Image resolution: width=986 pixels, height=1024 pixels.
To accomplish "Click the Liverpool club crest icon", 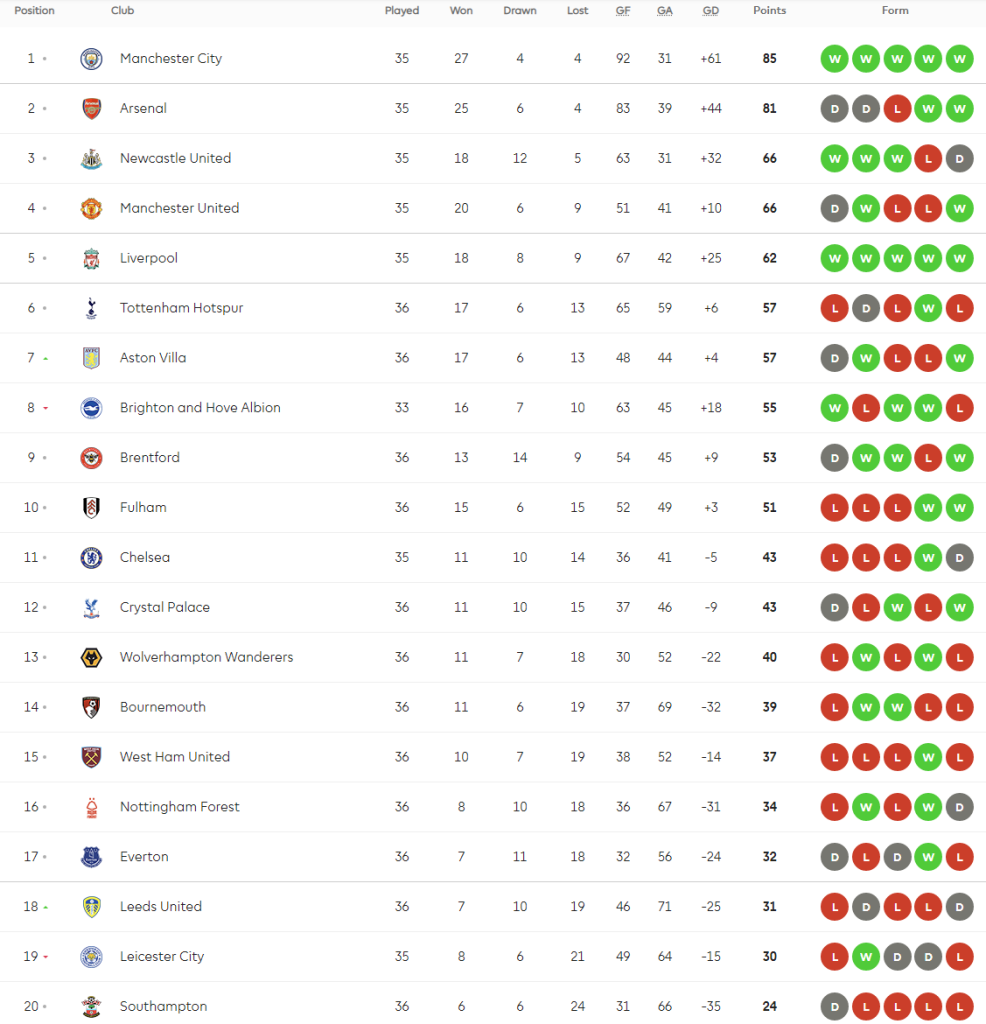I will [x=91, y=259].
